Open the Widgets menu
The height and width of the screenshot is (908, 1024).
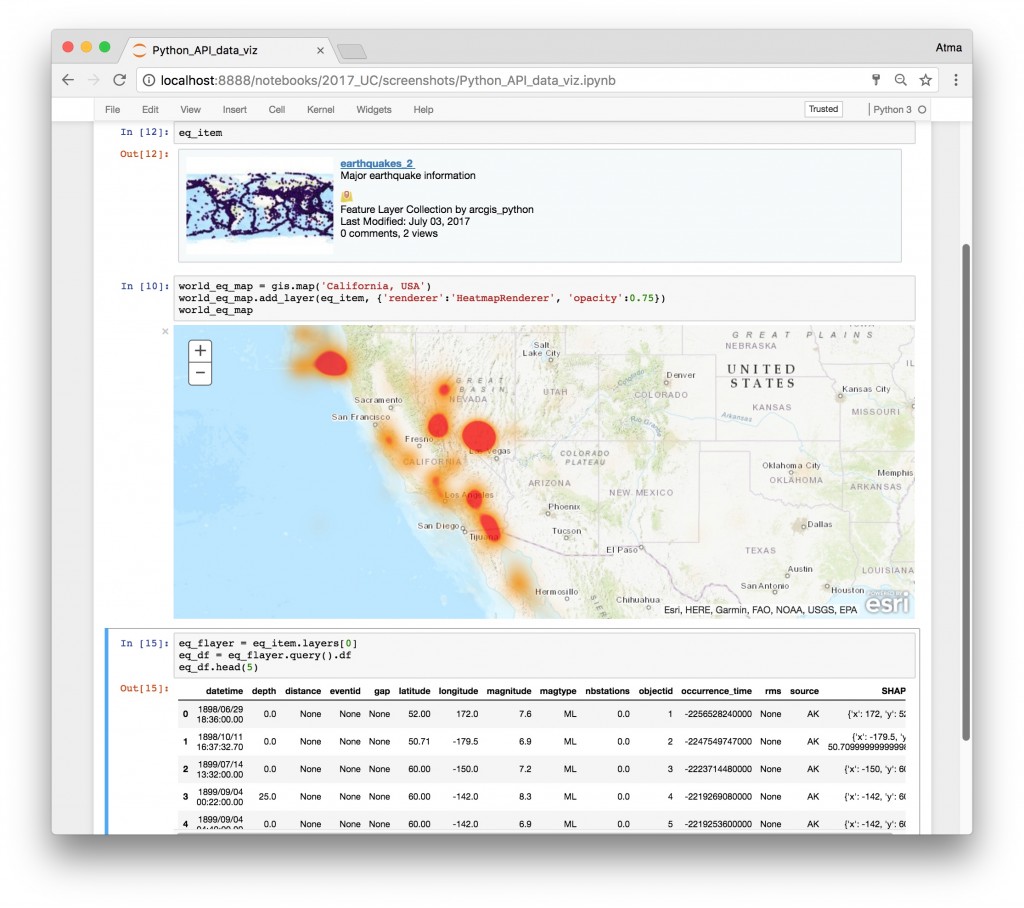pyautogui.click(x=374, y=109)
